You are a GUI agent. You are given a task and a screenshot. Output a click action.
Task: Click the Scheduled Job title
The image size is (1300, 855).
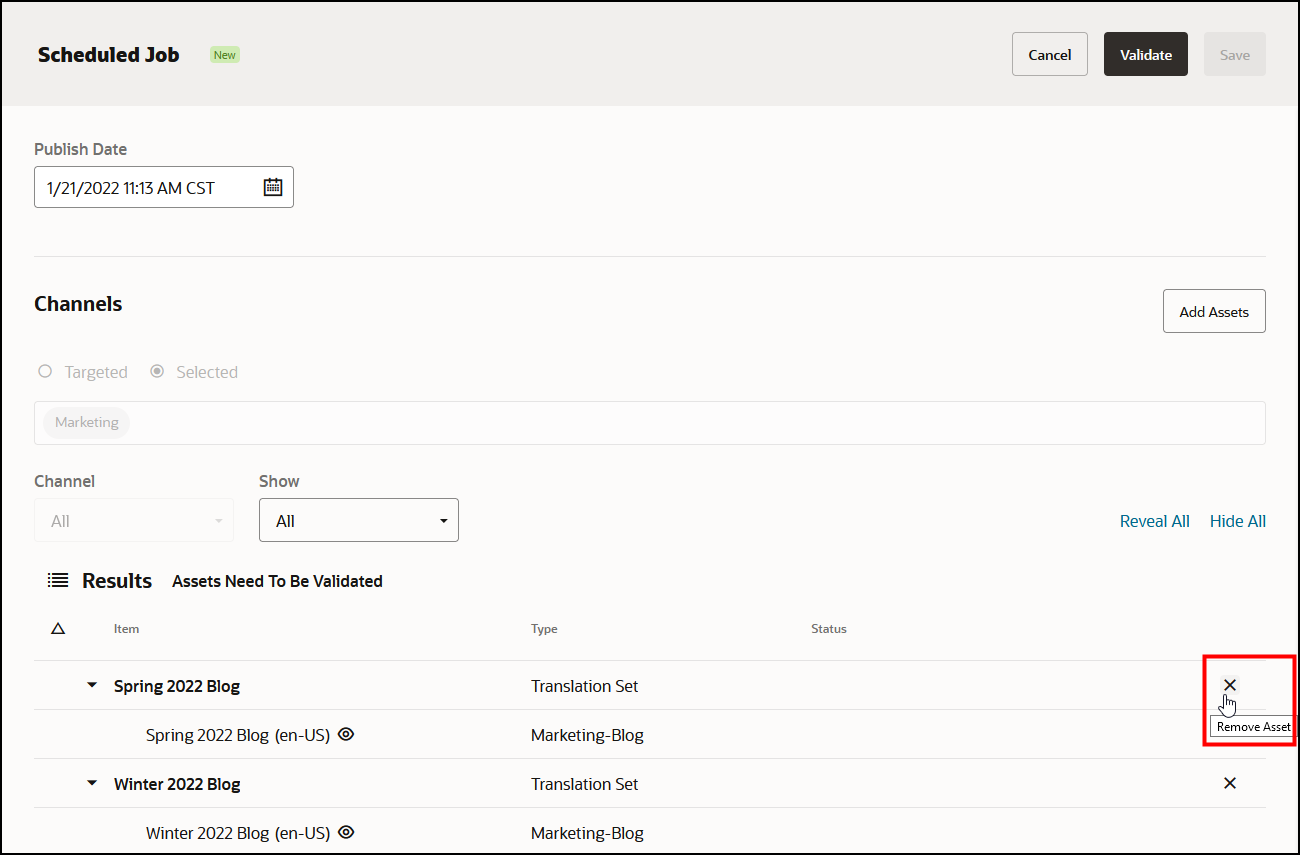coord(109,55)
